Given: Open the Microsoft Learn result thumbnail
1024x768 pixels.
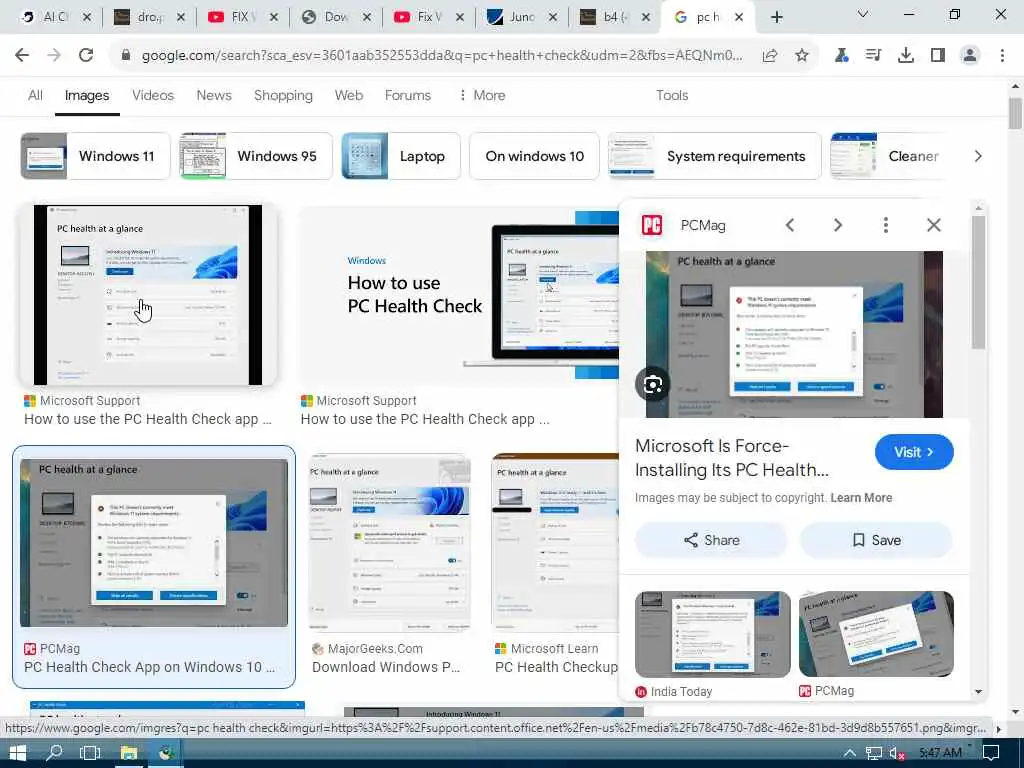Looking at the screenshot, I should click(x=555, y=541).
